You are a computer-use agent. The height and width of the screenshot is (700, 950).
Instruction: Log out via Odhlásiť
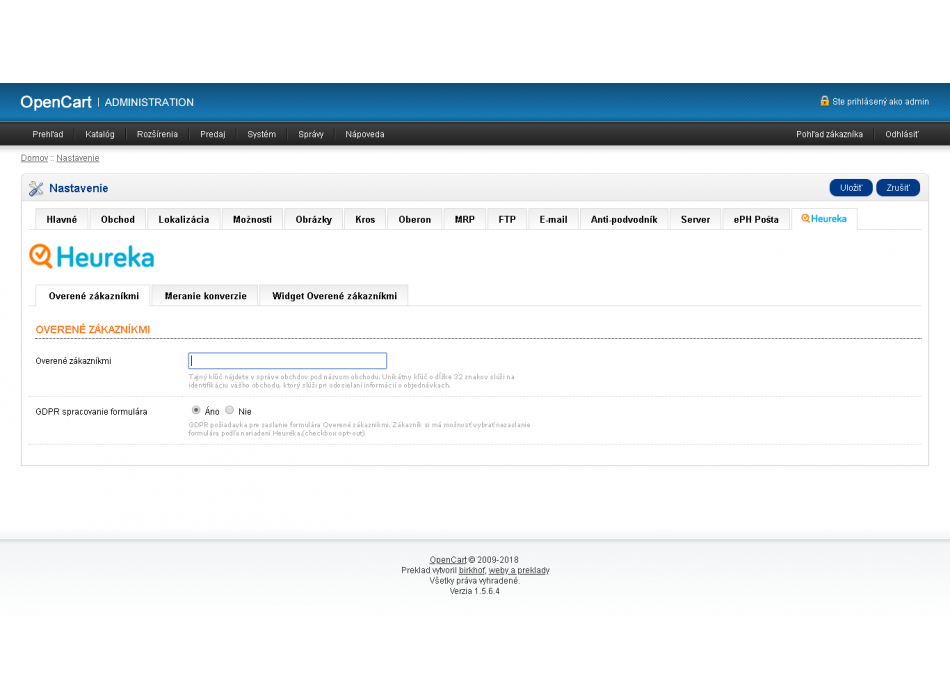[902, 134]
